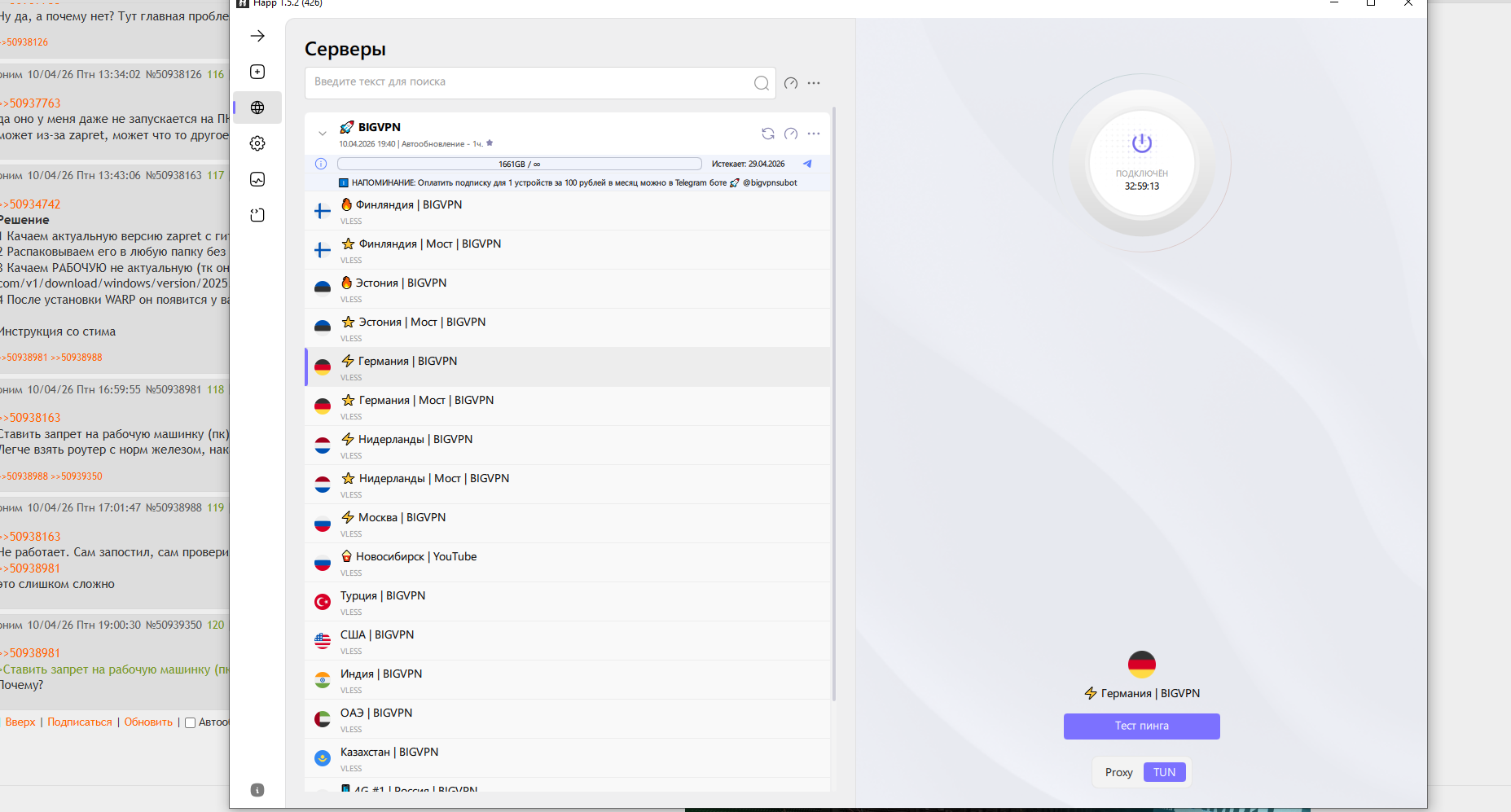Select server Казахстан | BIGVPN
Screen dimensions: 1511x812
pos(568,758)
